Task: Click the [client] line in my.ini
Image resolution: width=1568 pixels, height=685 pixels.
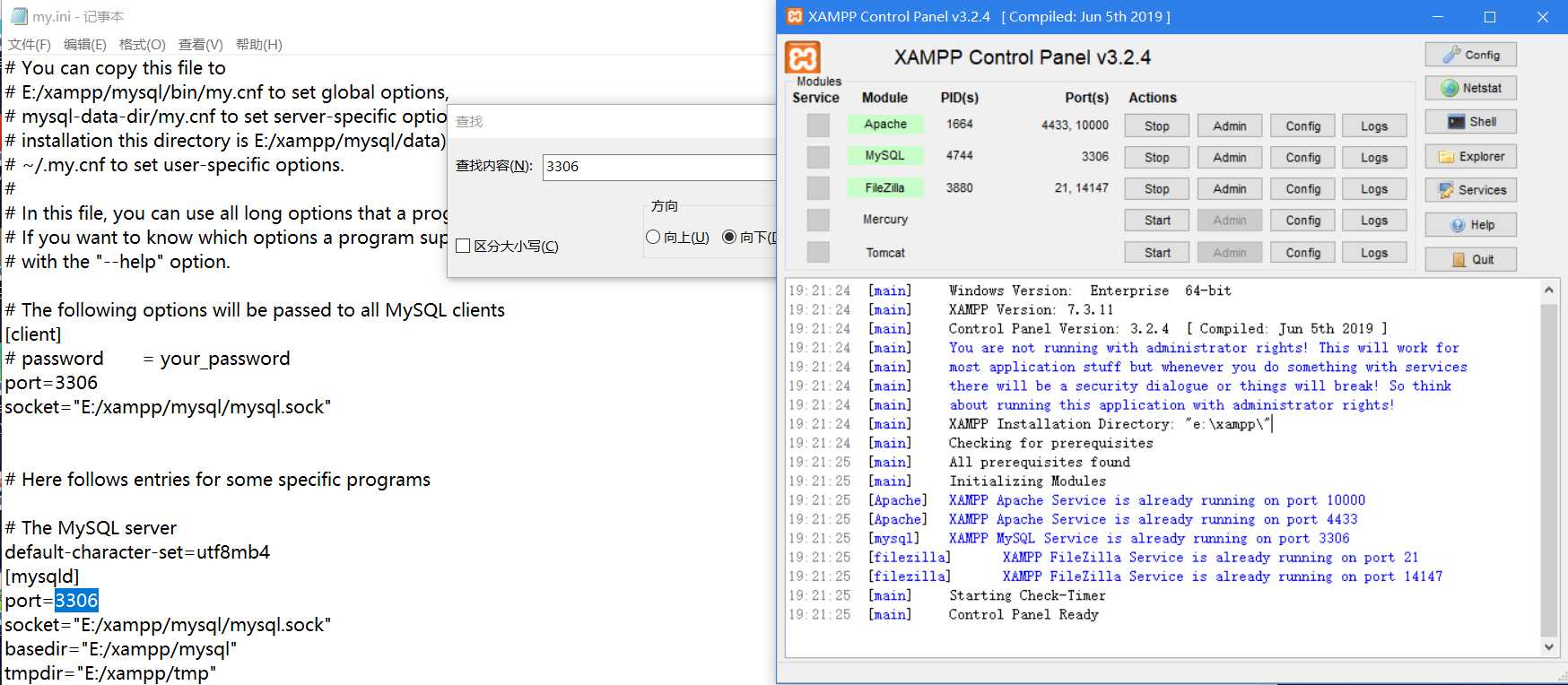Action: coord(33,334)
